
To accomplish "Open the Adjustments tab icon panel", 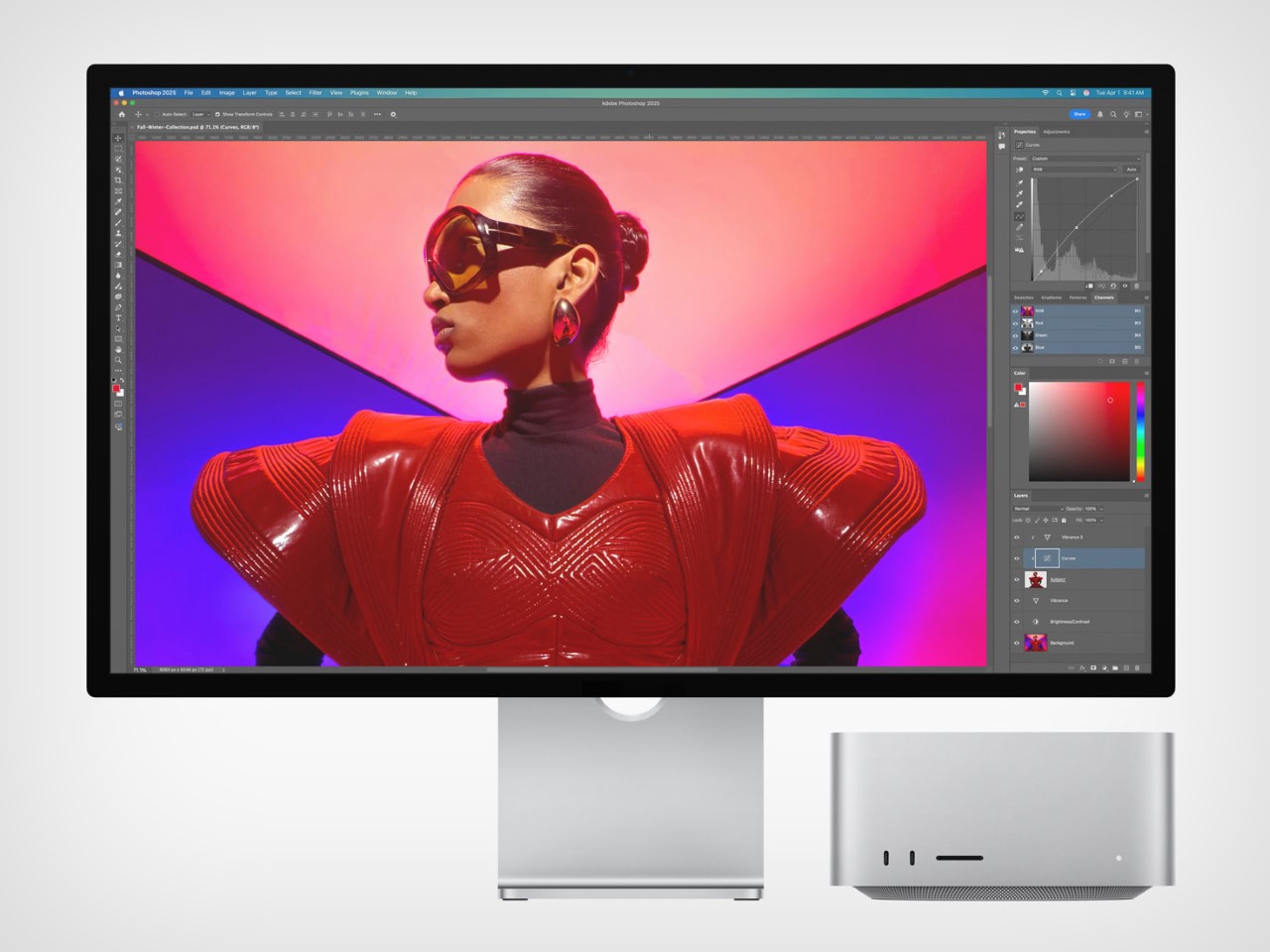I will (x=1054, y=132).
